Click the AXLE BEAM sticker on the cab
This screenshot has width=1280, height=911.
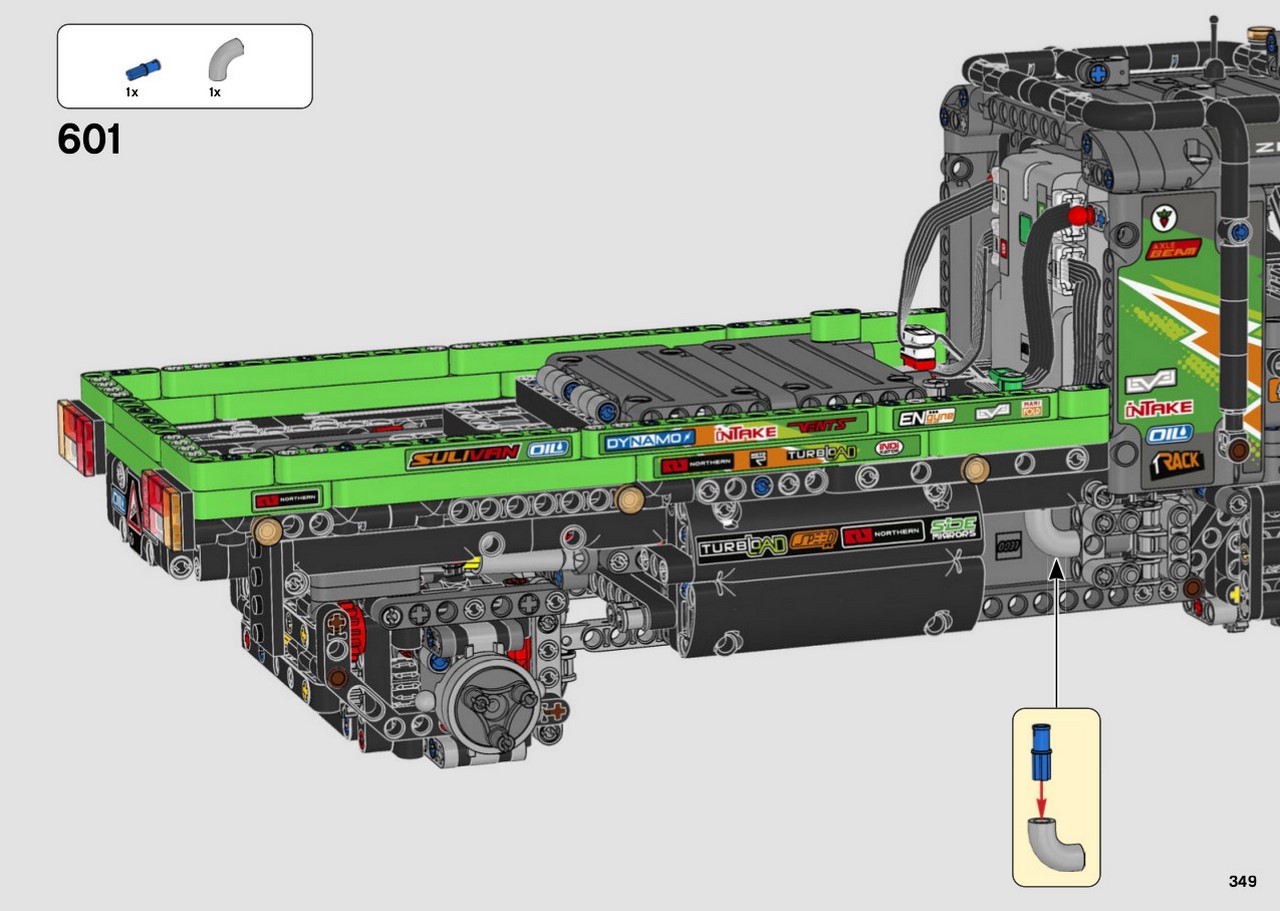[x=1173, y=249]
